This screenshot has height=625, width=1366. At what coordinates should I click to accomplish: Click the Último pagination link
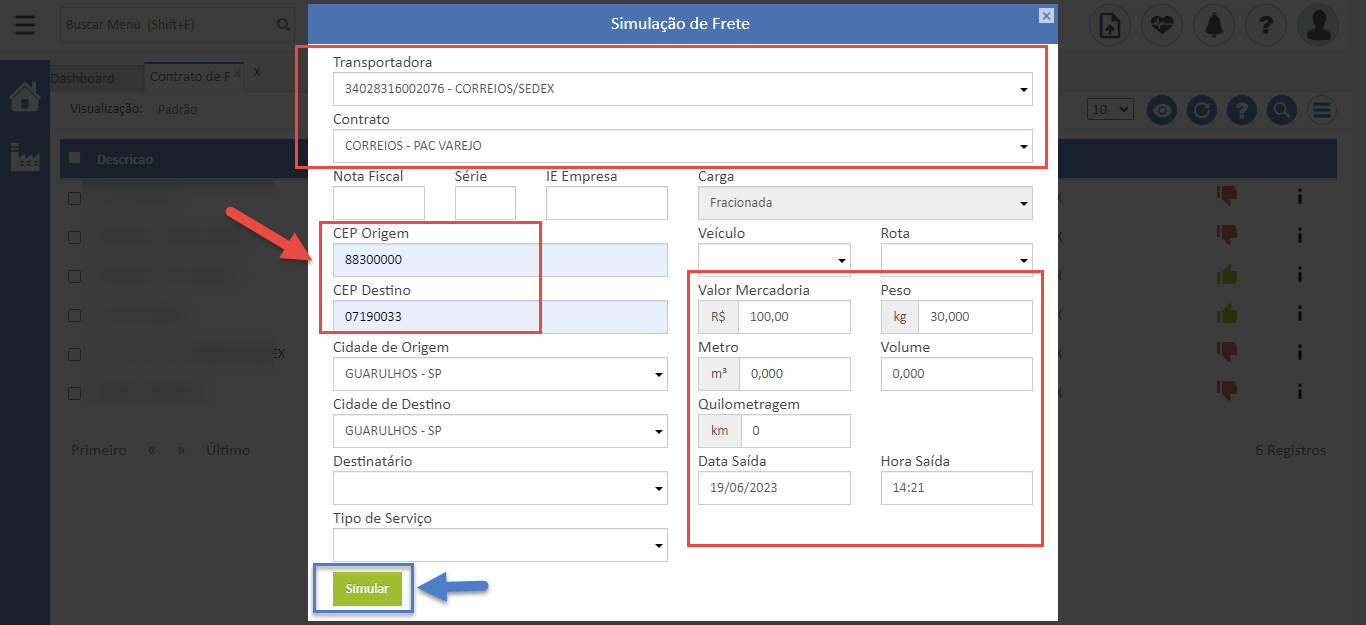[x=228, y=450]
